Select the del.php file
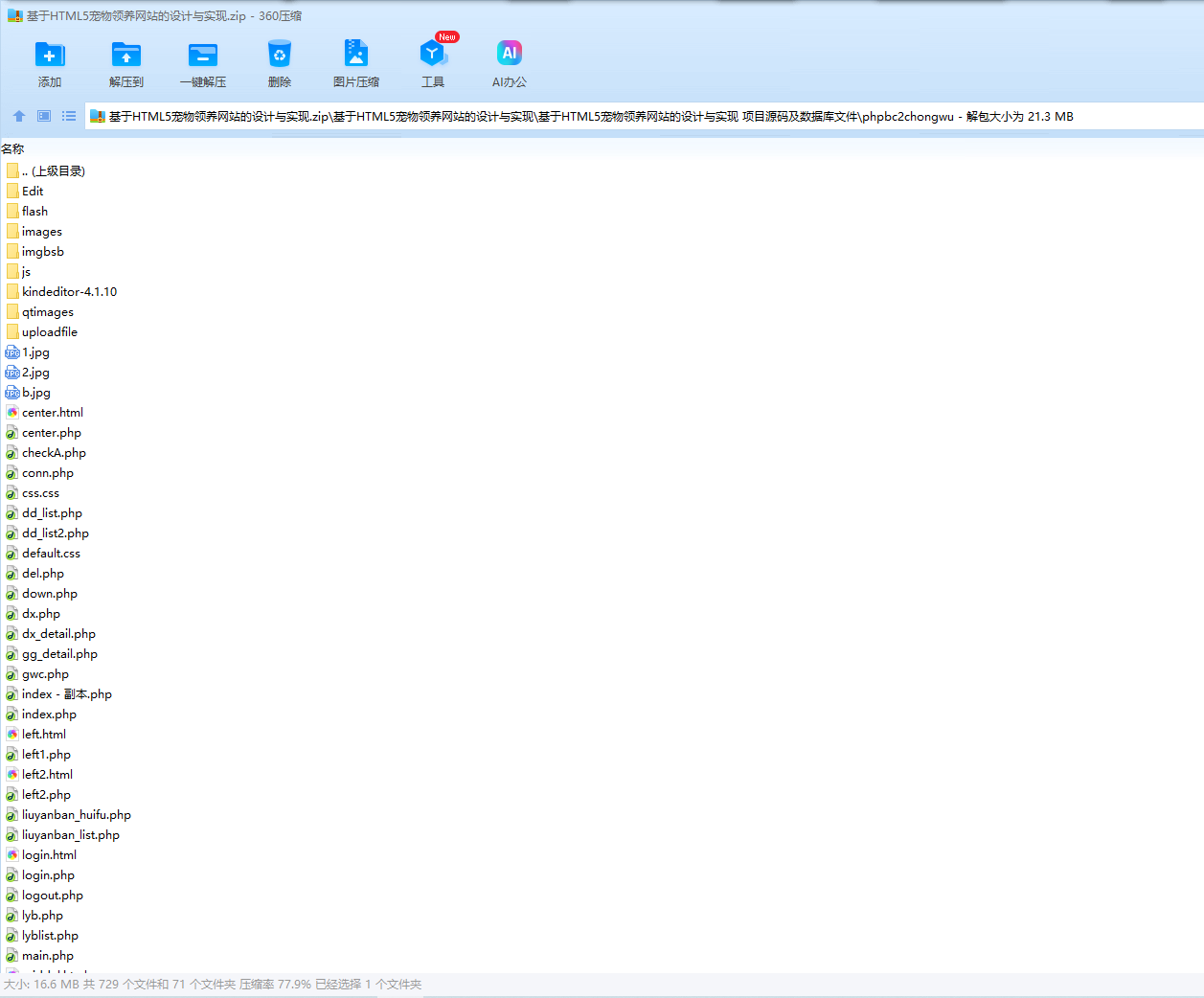 [34, 573]
